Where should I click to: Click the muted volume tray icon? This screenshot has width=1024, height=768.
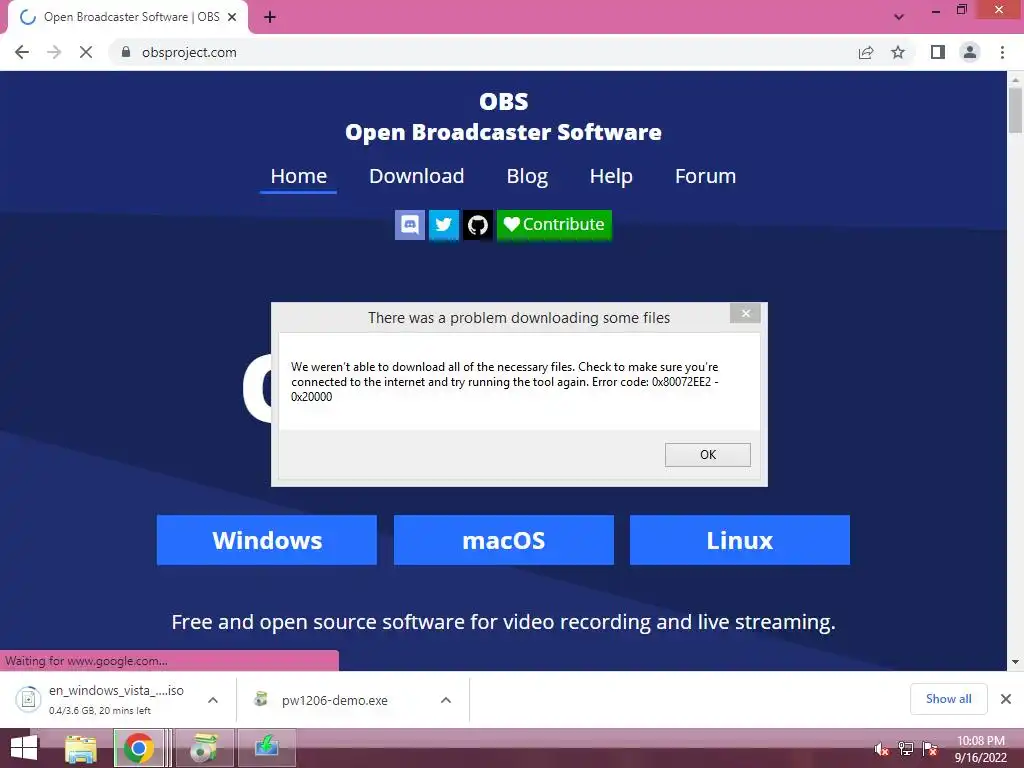(x=882, y=749)
